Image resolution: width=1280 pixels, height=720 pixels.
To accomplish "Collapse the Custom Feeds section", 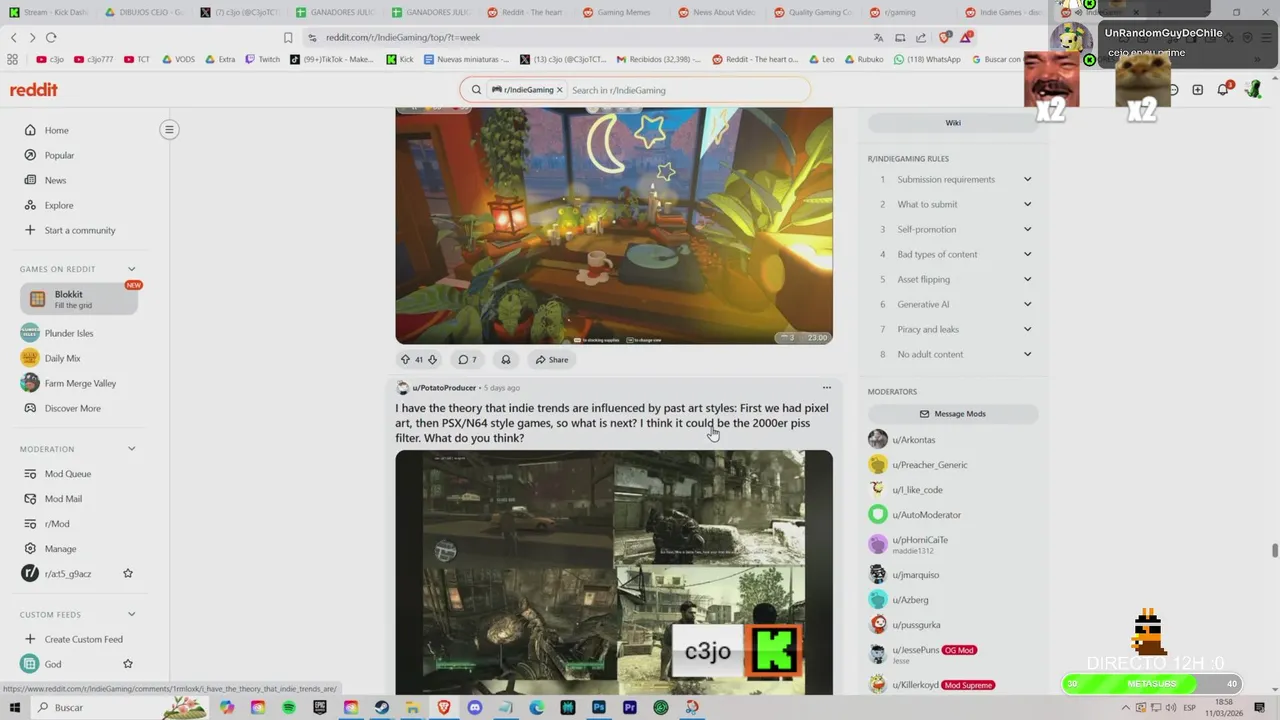I will pos(131,614).
